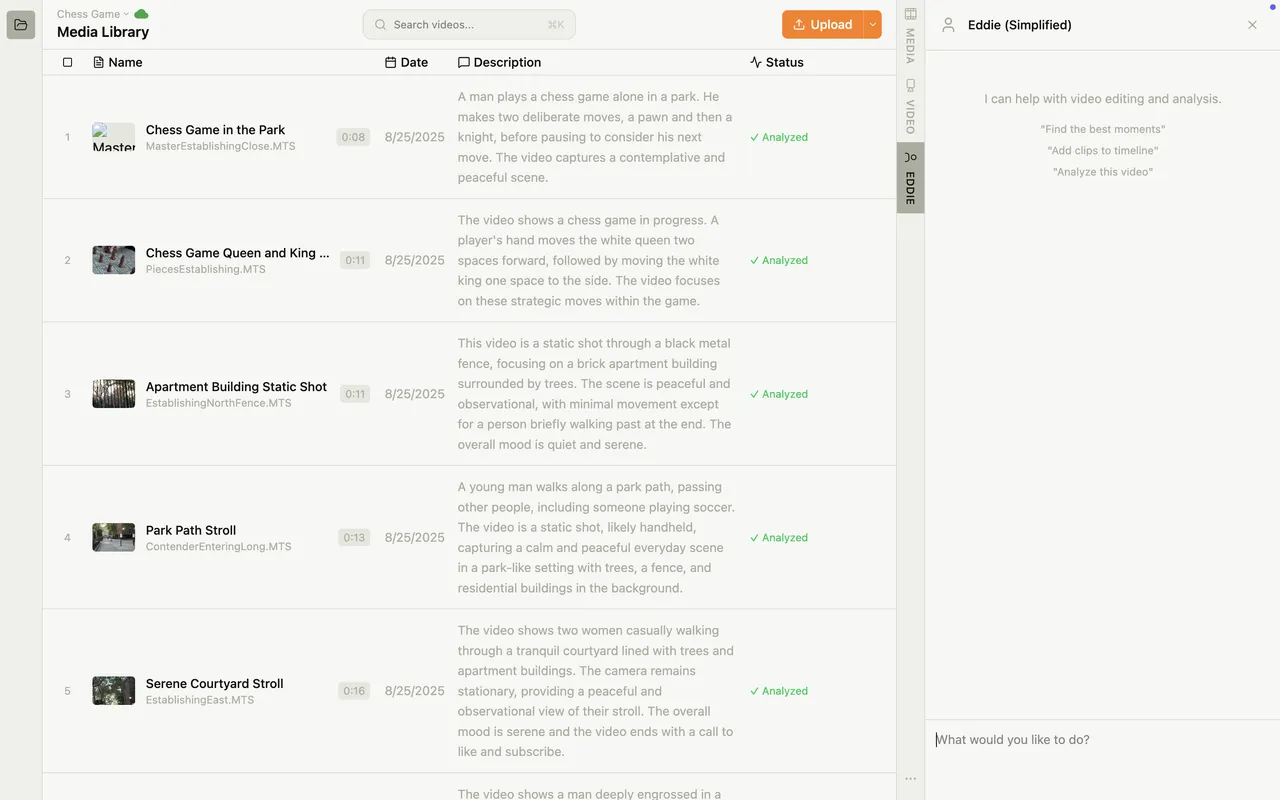
Task: Select the EDDIE side tab
Action: (910, 178)
